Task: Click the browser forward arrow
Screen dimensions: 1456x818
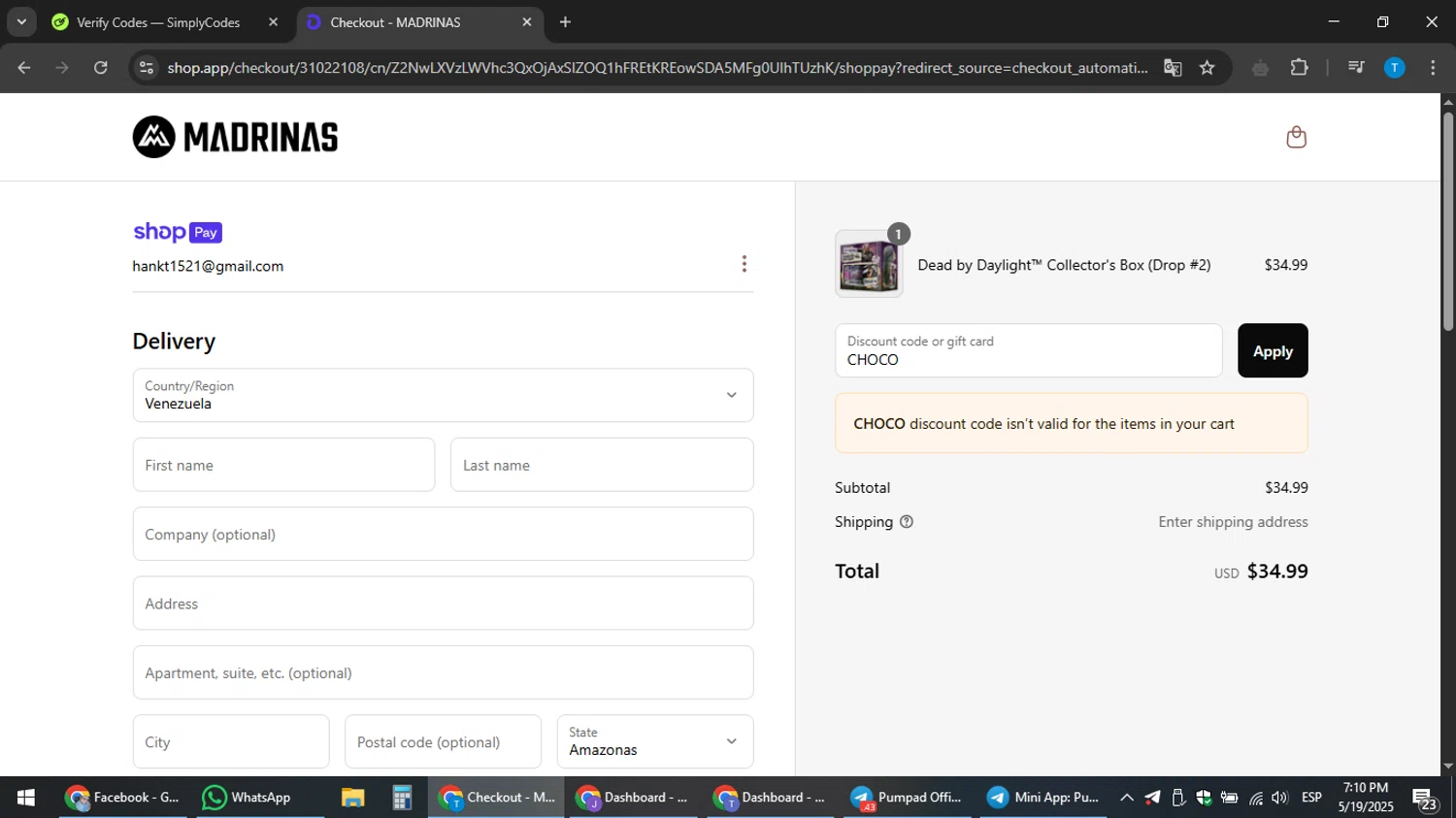Action: point(62,67)
